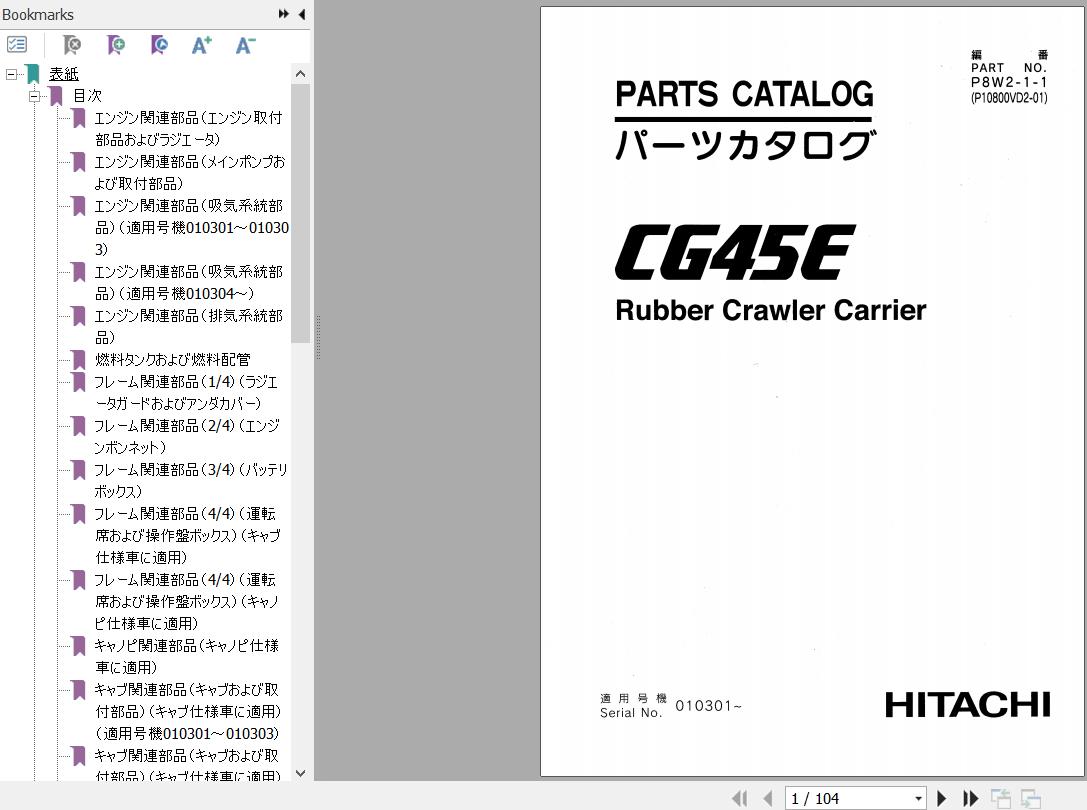Open bookmark フレーム関連部品(4/4) キャブ仕様車に適用

click(x=187, y=535)
